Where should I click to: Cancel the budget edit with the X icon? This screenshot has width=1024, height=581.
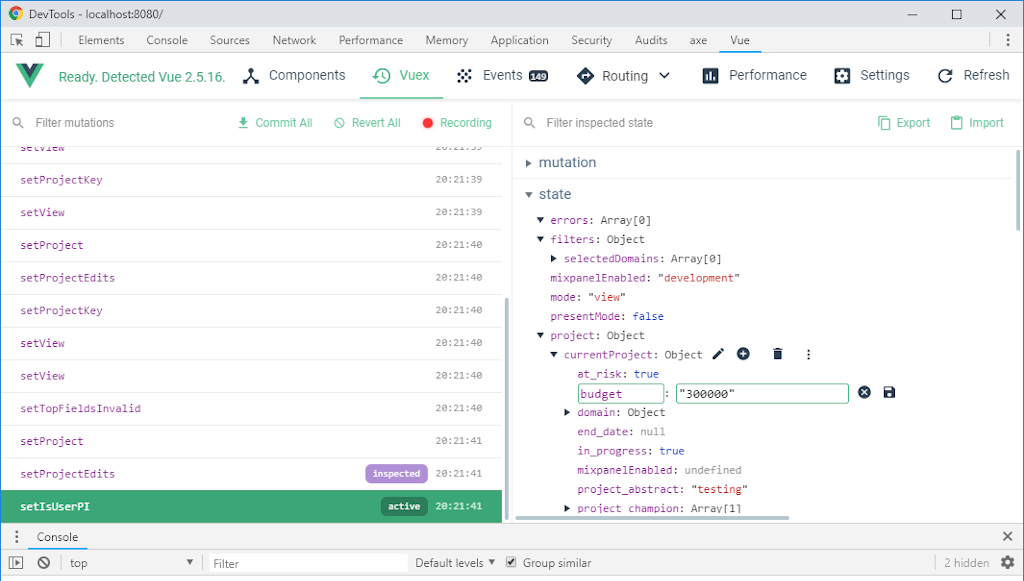865,393
